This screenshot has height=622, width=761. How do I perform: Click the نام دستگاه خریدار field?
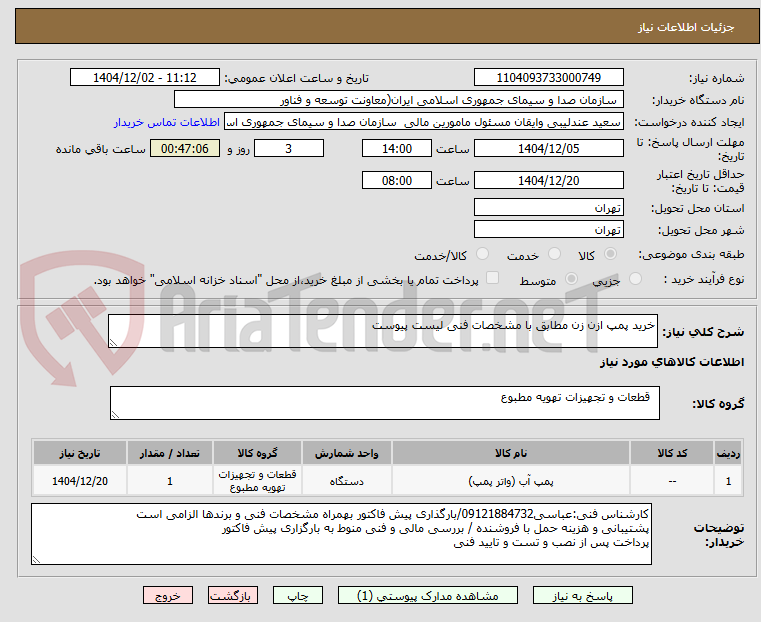tap(398, 100)
